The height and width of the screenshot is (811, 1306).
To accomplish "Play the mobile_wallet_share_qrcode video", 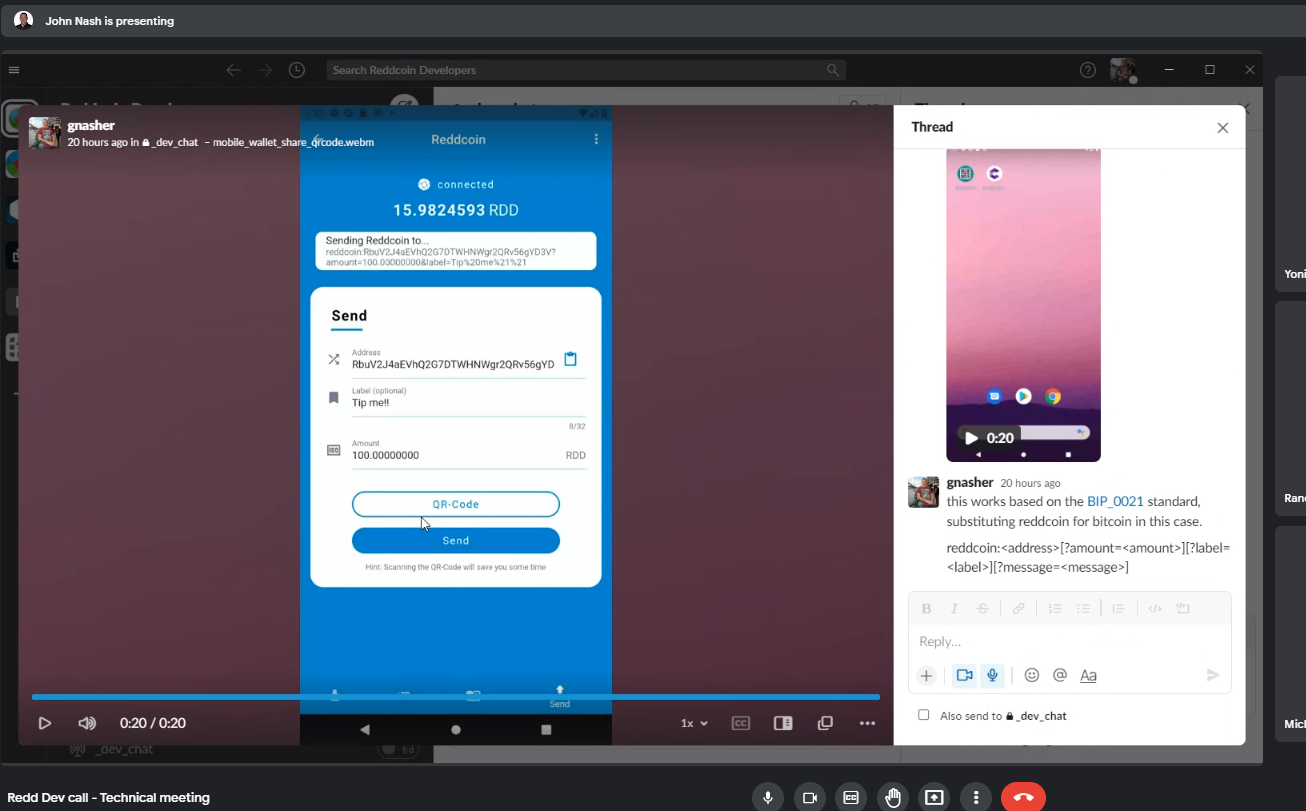I will coord(45,723).
